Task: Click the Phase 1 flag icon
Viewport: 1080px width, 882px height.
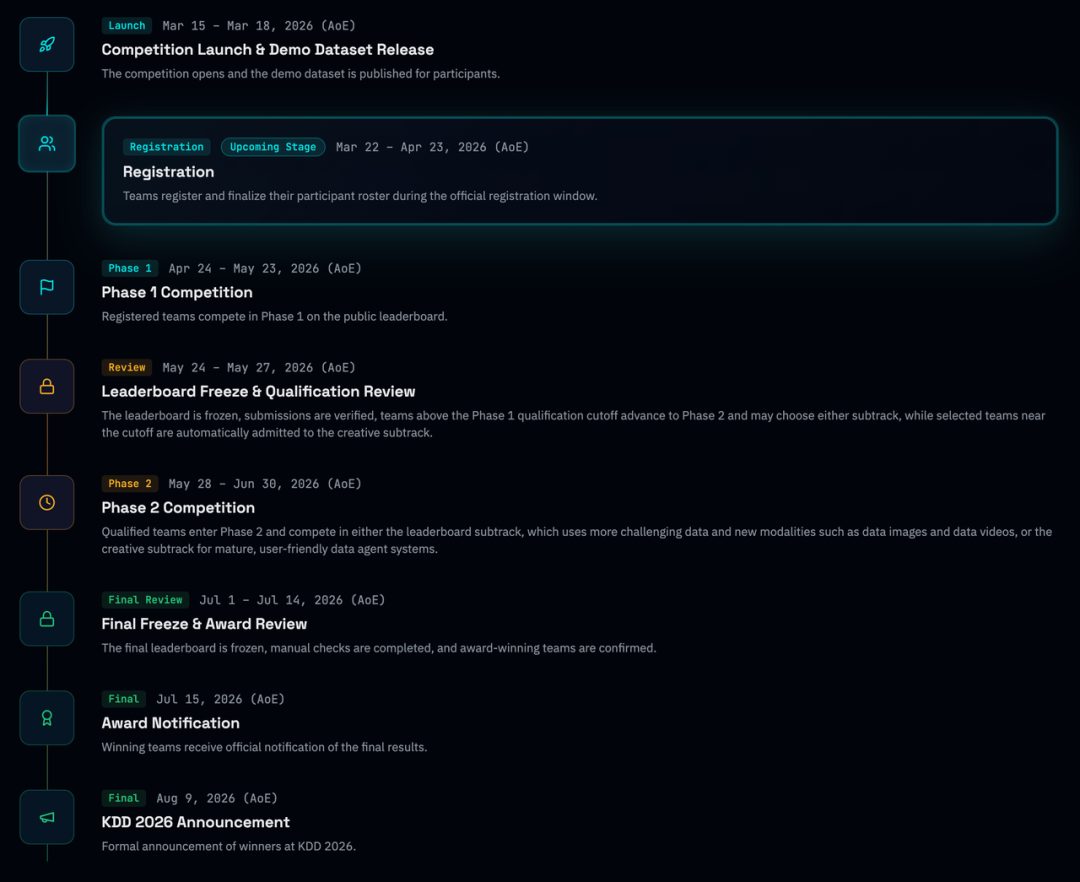Action: [47, 287]
